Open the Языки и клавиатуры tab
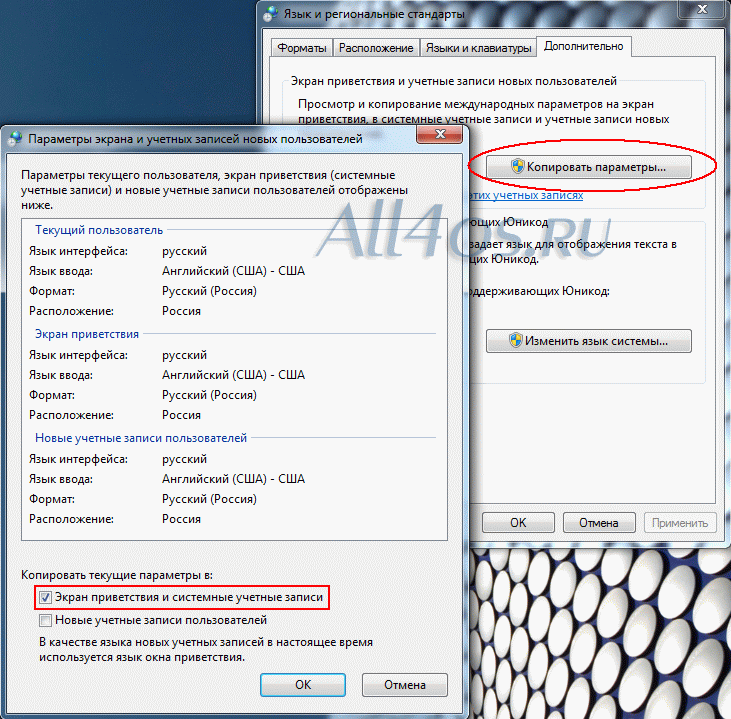 tap(478, 48)
